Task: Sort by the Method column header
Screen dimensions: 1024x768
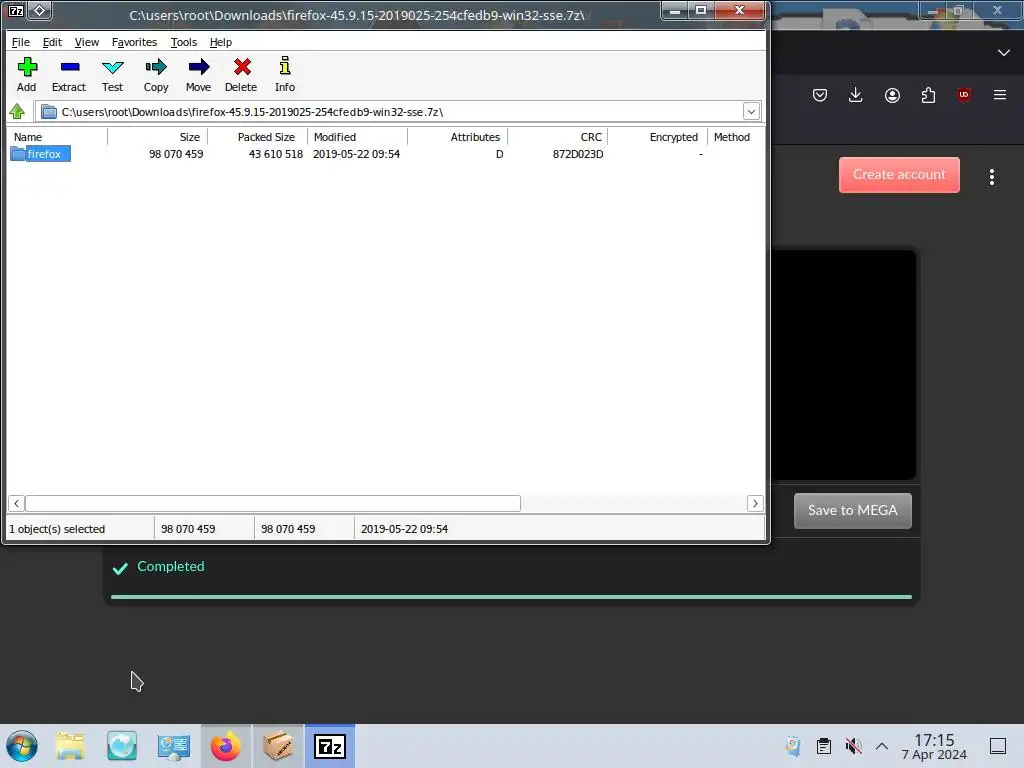Action: [x=735, y=137]
